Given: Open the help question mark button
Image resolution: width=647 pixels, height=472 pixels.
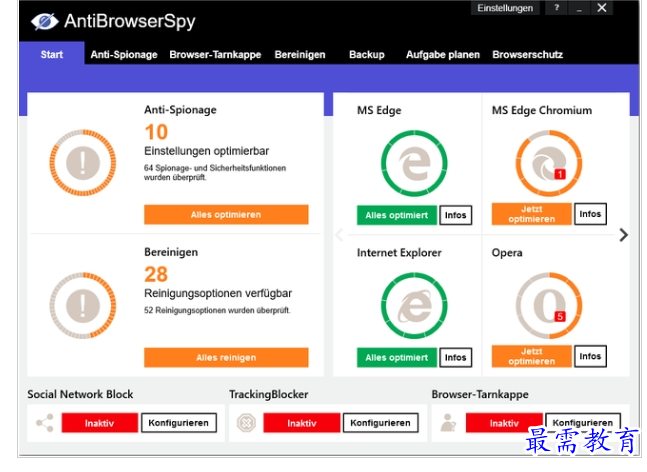Looking at the screenshot, I should point(557,8).
